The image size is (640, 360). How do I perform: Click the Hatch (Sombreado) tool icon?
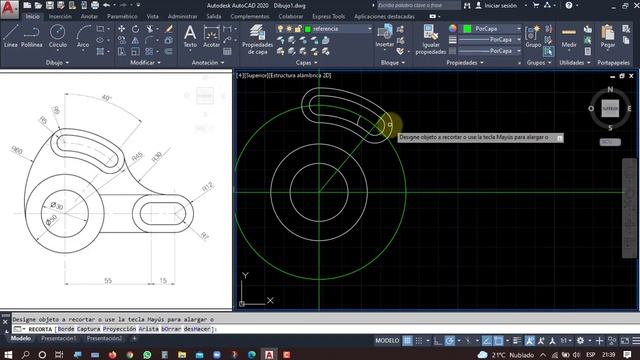coord(100,51)
